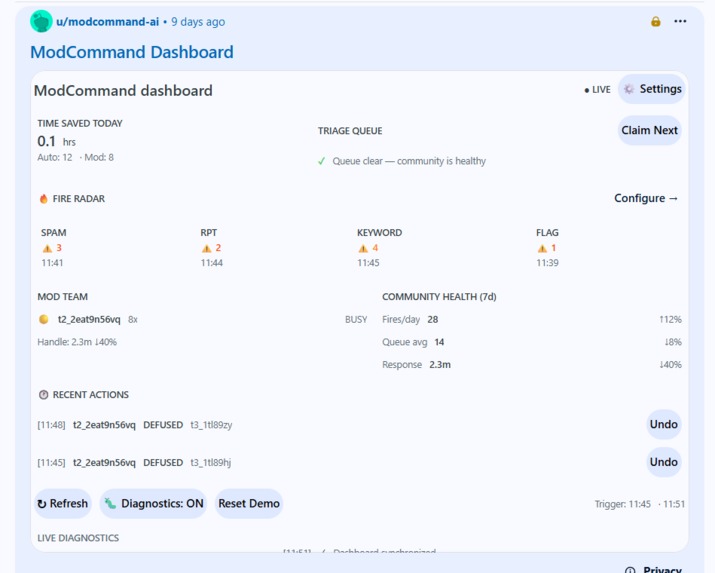Click the Privacy link
This screenshot has width=715, height=573.
point(662,570)
